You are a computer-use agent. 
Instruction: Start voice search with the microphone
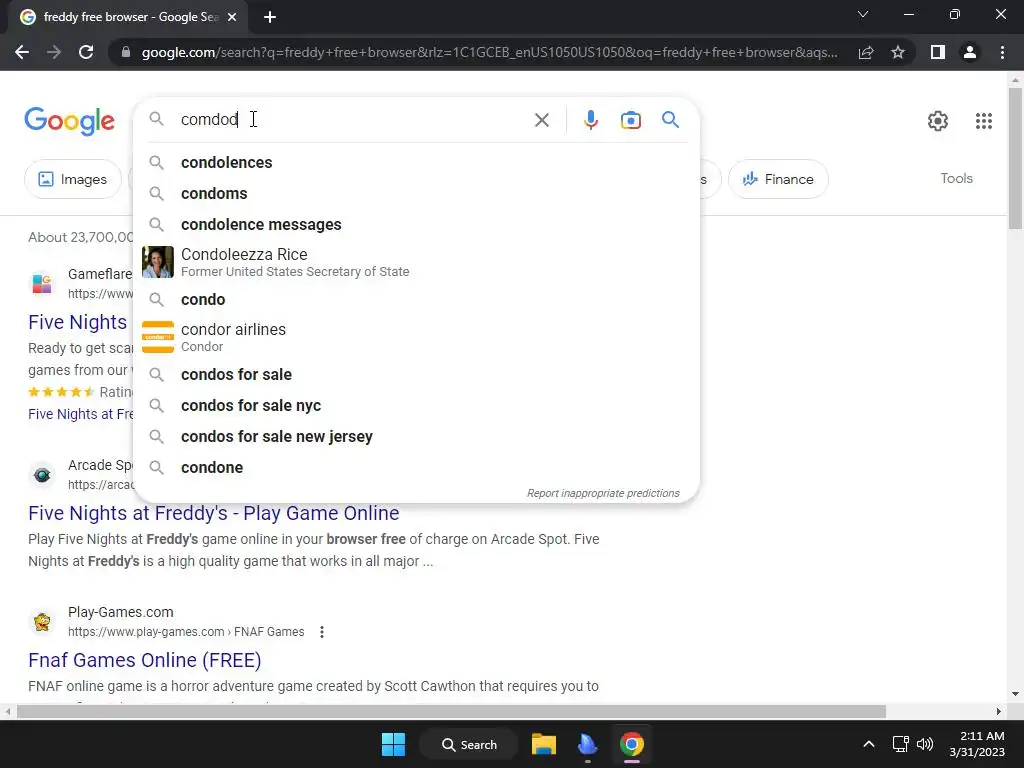click(590, 120)
